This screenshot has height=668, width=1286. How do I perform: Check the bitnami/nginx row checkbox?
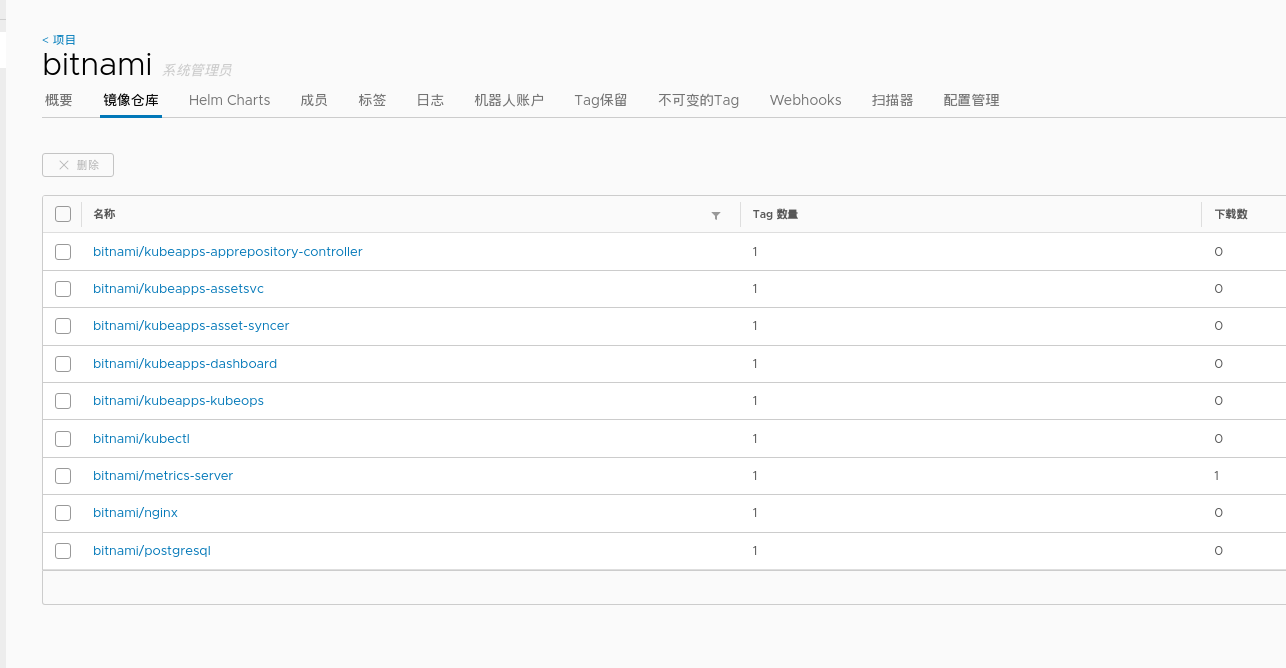click(x=63, y=513)
